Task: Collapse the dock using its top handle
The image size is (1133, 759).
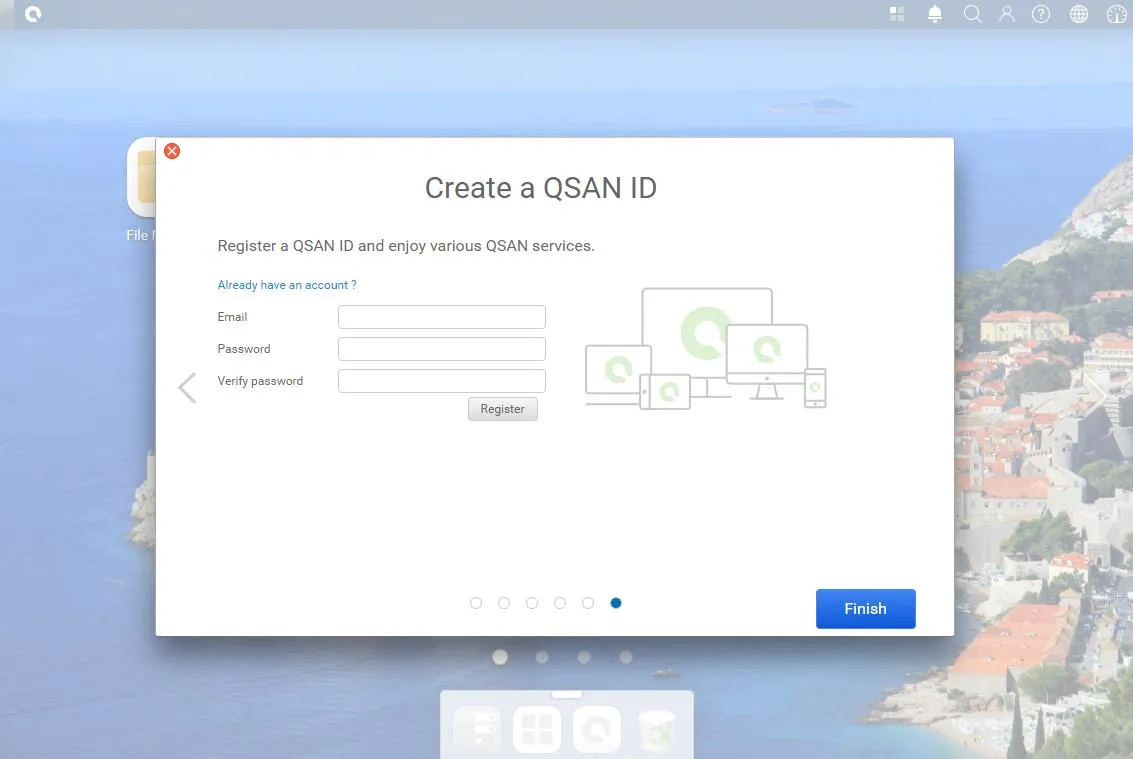Action: click(566, 694)
